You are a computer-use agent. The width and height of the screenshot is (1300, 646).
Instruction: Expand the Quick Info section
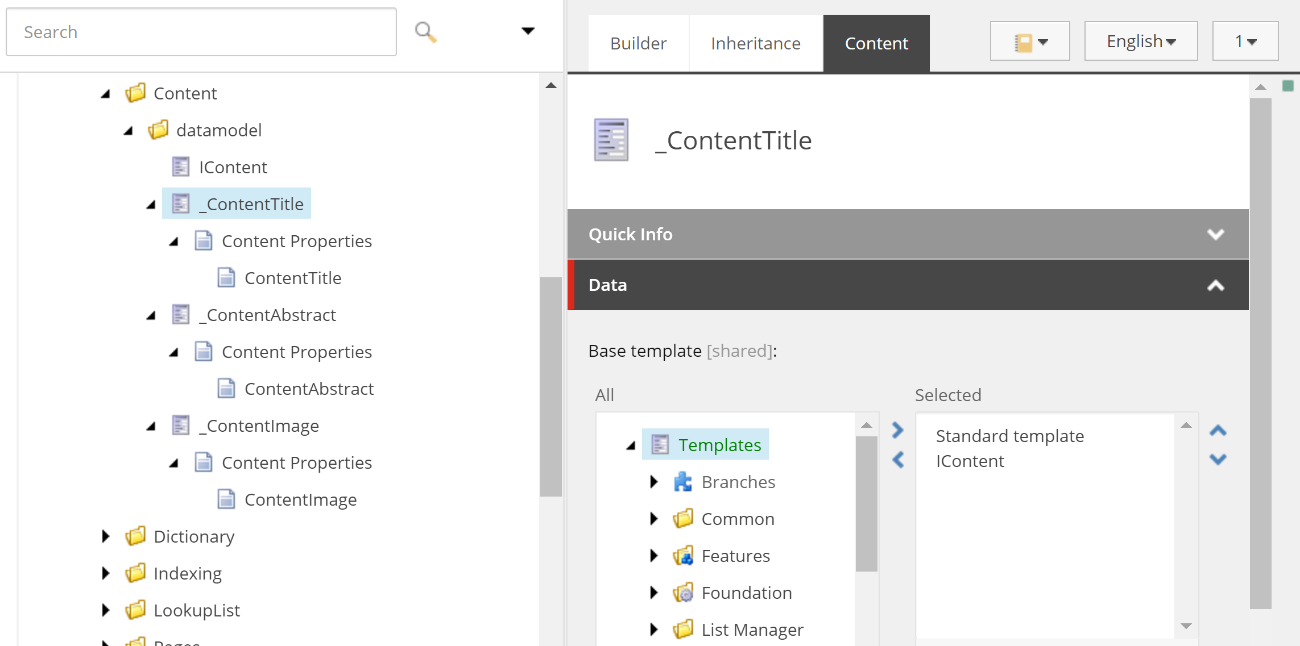(x=1216, y=234)
